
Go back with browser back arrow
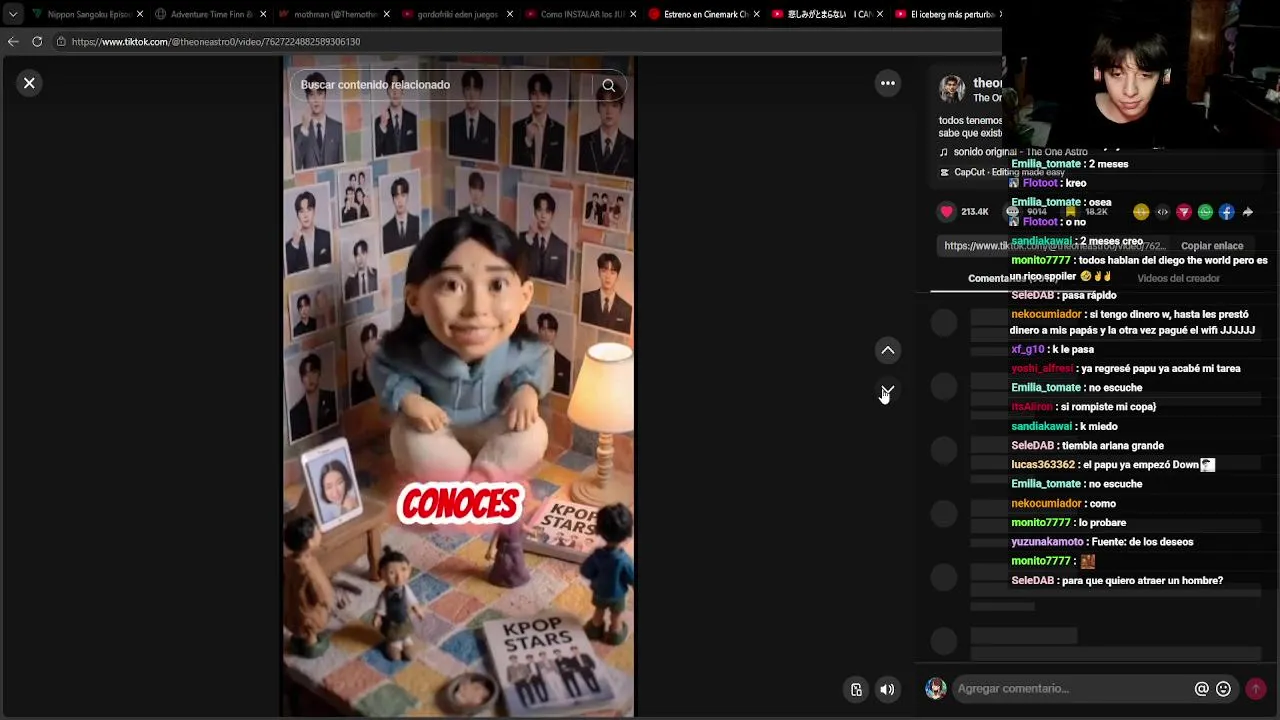13,41
